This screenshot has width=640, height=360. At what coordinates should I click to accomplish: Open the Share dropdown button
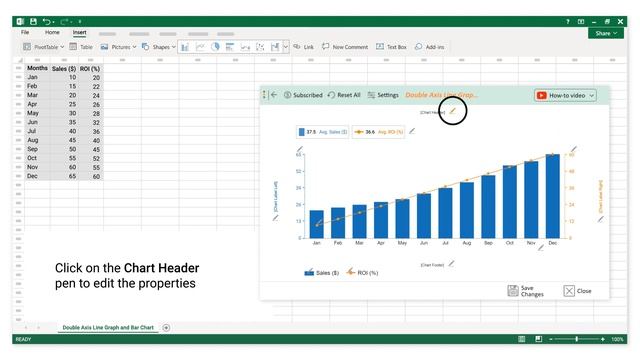[x=606, y=33]
